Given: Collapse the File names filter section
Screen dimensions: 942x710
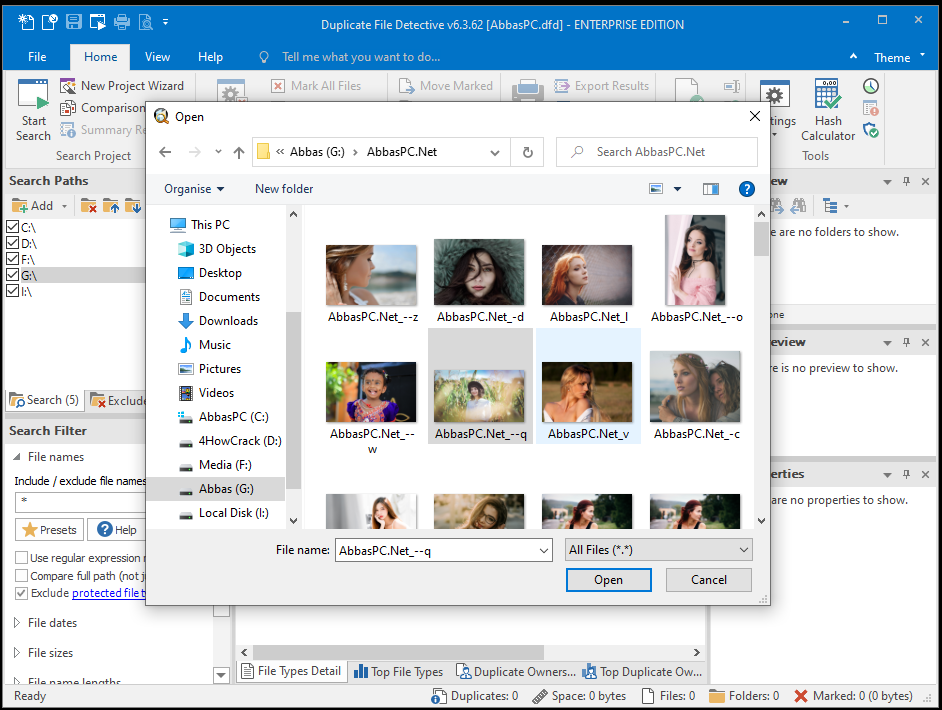Looking at the screenshot, I should click(x=17, y=457).
